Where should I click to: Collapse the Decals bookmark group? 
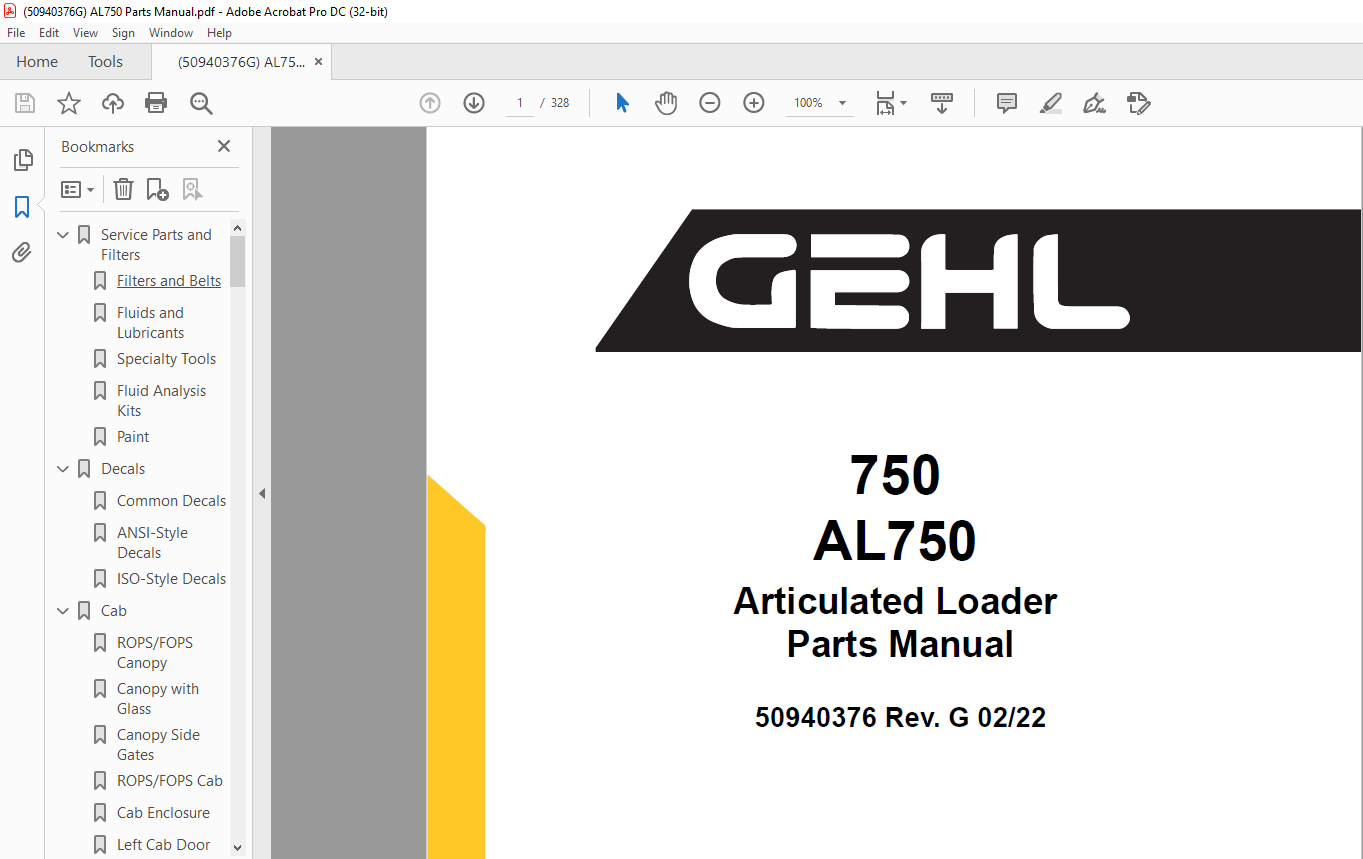pyautogui.click(x=64, y=469)
